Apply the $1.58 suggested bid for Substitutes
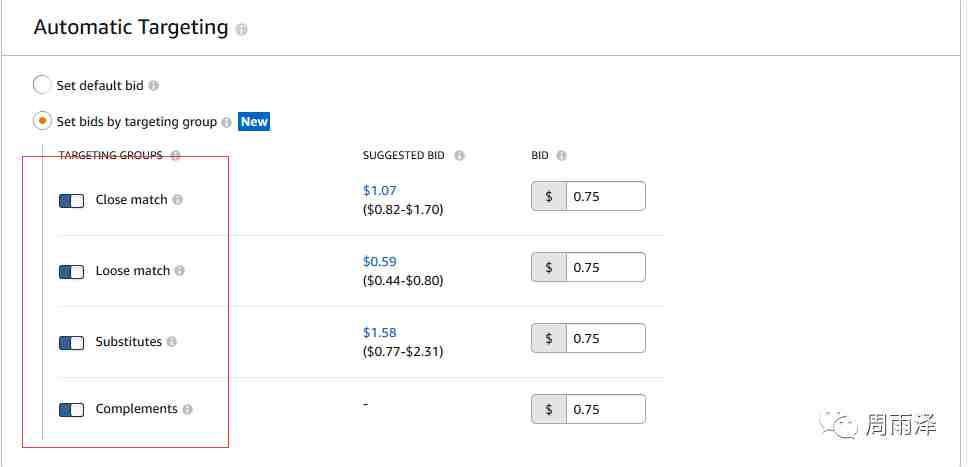968x467 pixels. [380, 333]
